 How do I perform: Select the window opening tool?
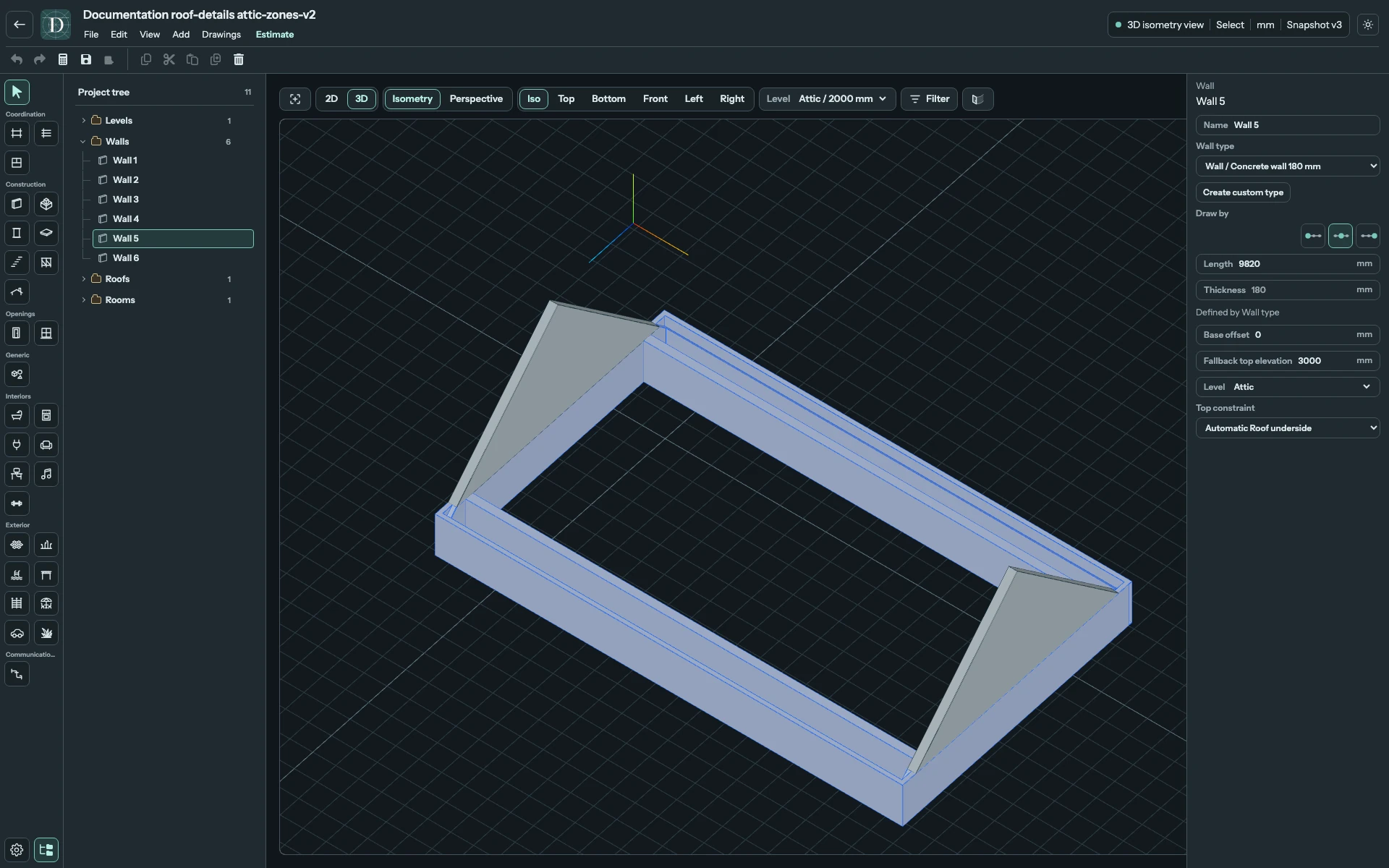point(46,333)
